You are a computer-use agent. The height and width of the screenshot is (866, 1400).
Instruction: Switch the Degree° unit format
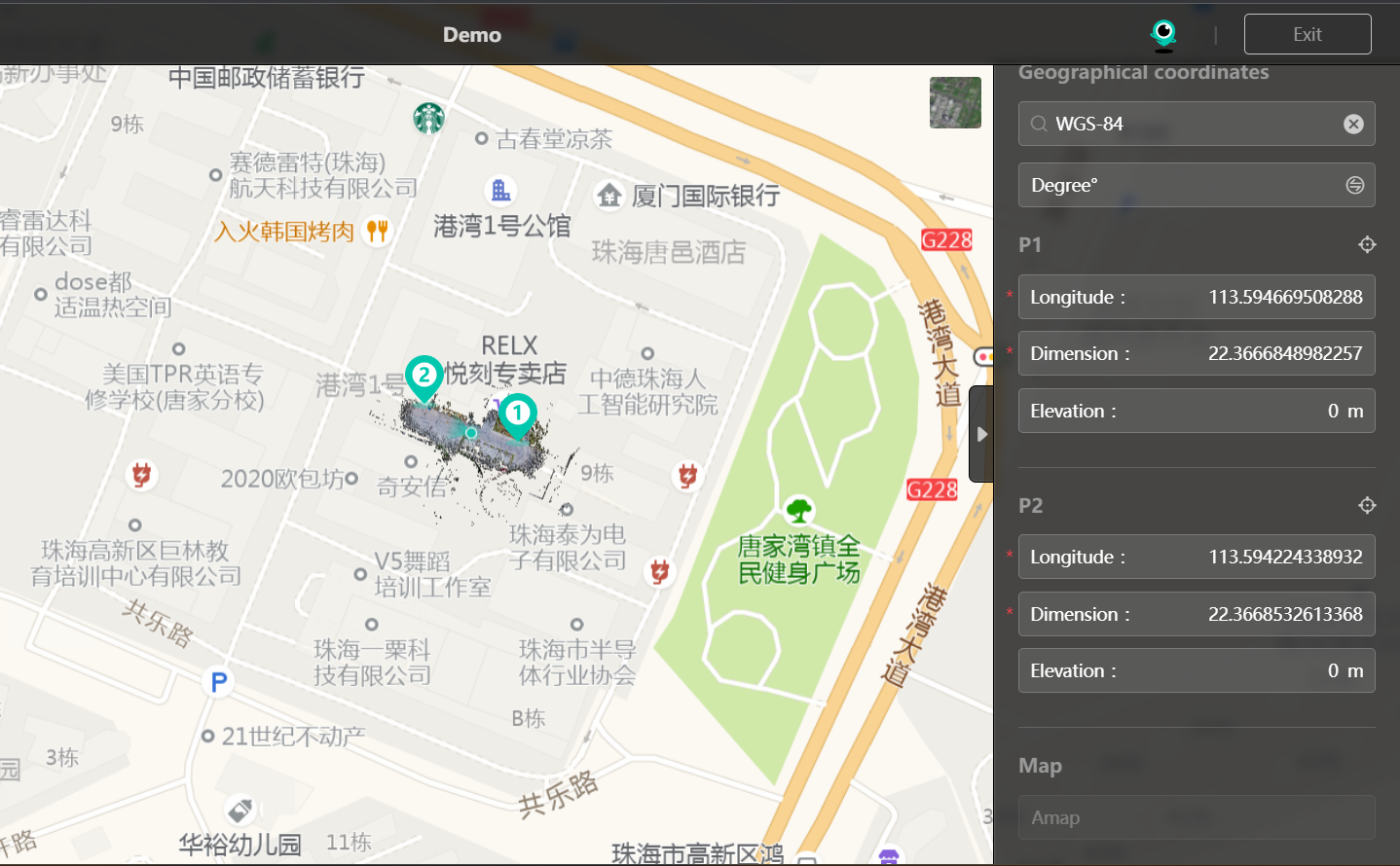(1354, 185)
